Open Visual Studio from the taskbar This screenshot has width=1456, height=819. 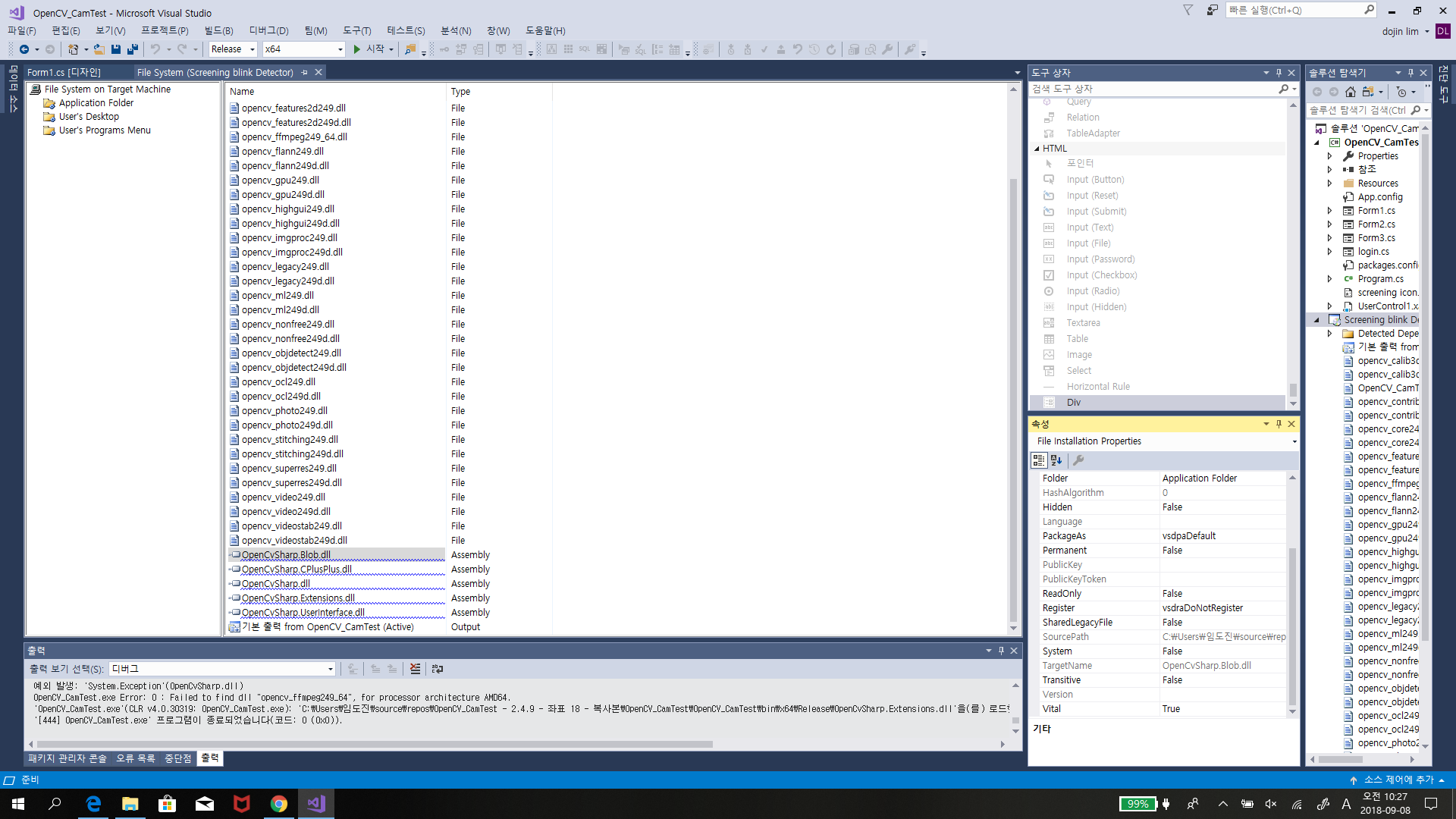click(316, 804)
